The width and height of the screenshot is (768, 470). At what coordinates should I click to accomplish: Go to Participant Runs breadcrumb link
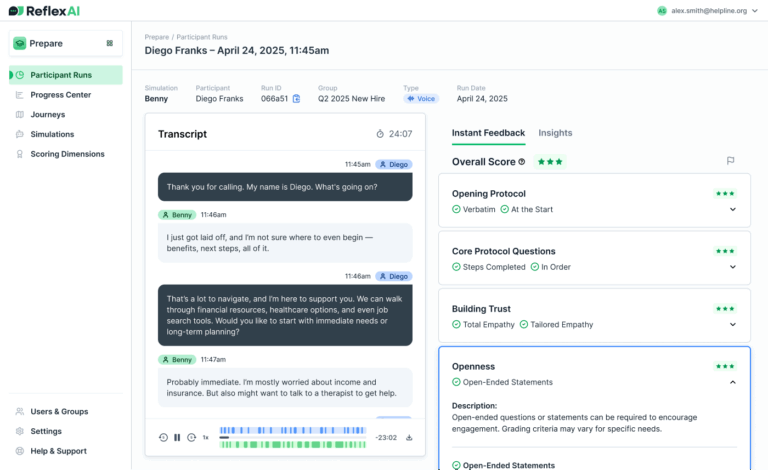pyautogui.click(x=198, y=36)
